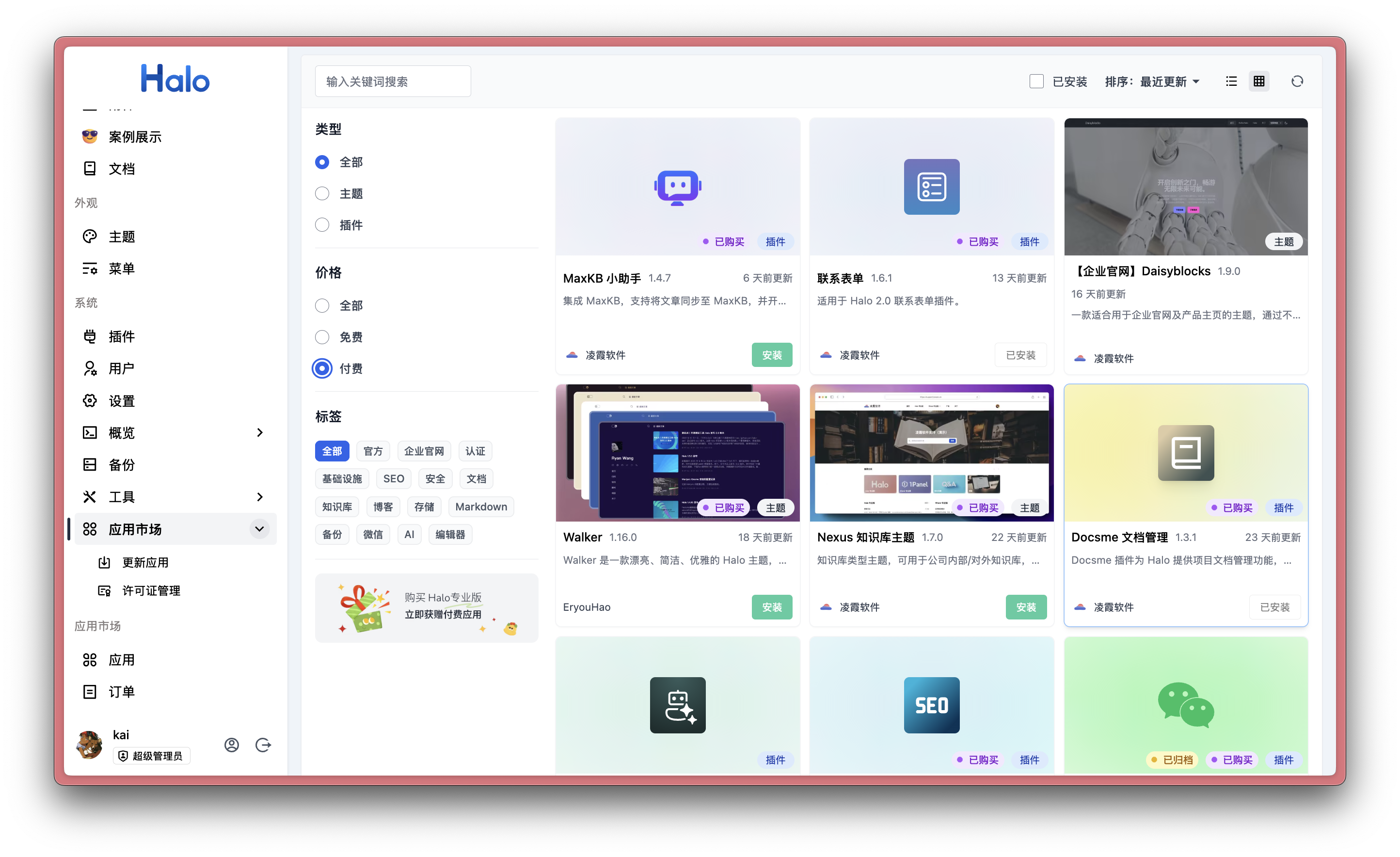Install Nexus 知识库主题
The height and width of the screenshot is (857, 1400).
point(1026,607)
